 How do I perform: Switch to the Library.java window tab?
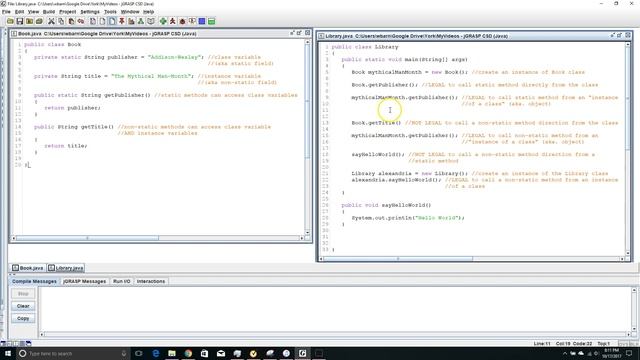coord(66,268)
